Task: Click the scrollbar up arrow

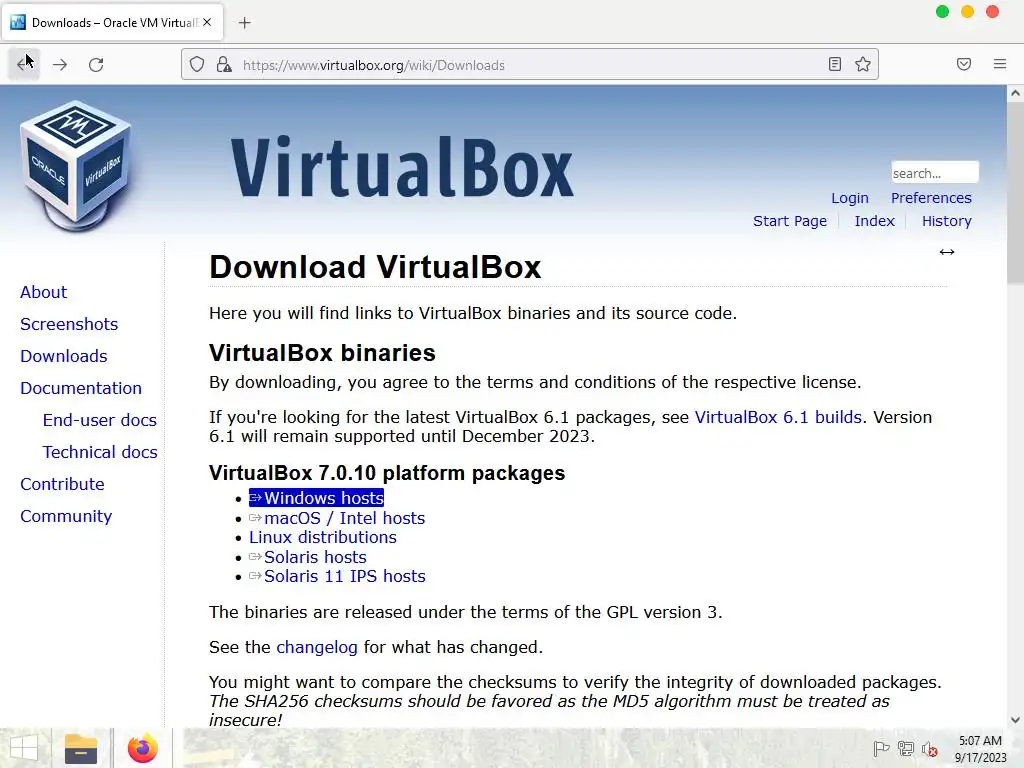Action: [x=1015, y=93]
